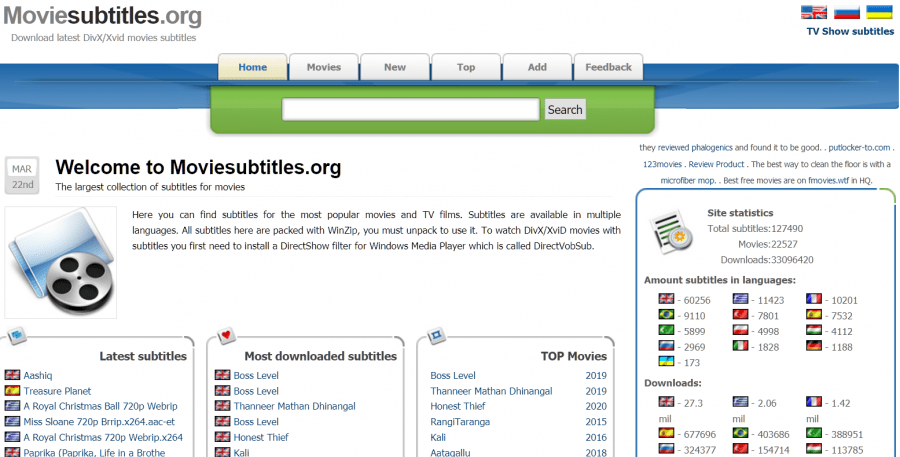Click the UK flag next to 60256
This screenshot has height=457, width=900.
666,299
